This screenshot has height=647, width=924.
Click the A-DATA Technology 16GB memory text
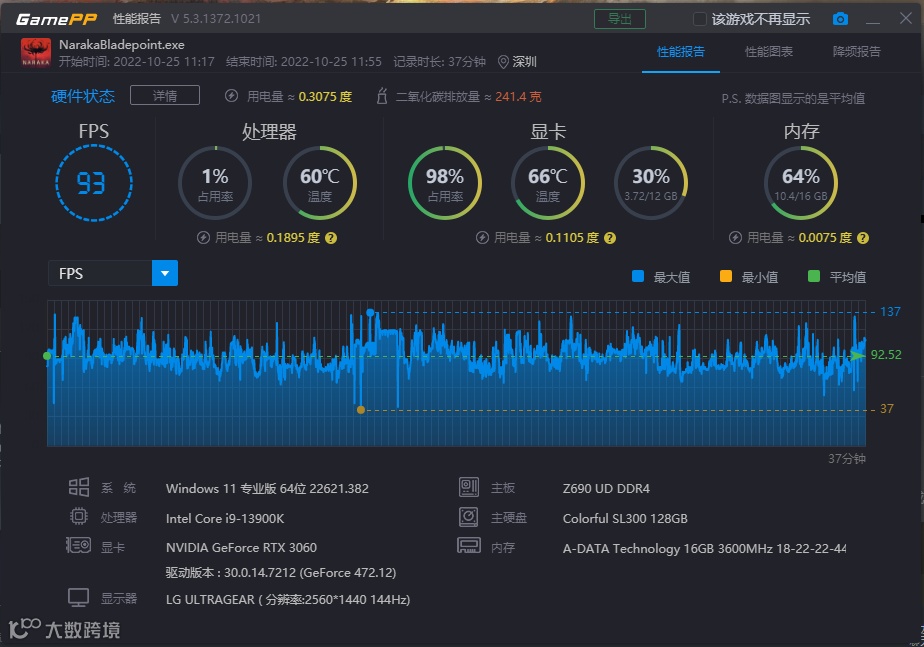(x=704, y=549)
